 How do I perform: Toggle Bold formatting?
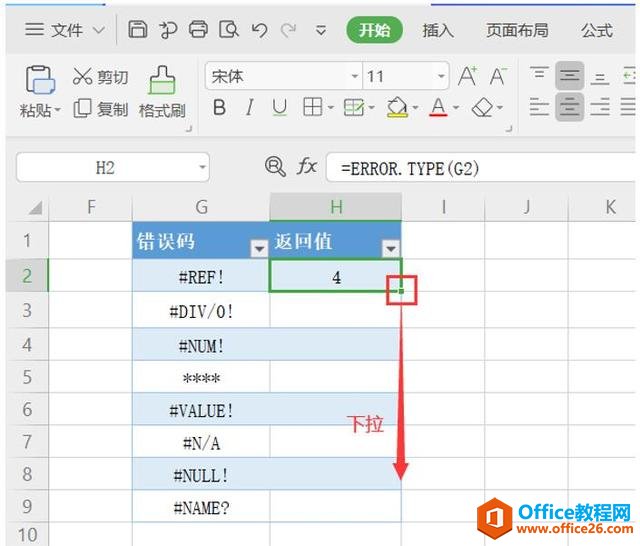coord(219,108)
